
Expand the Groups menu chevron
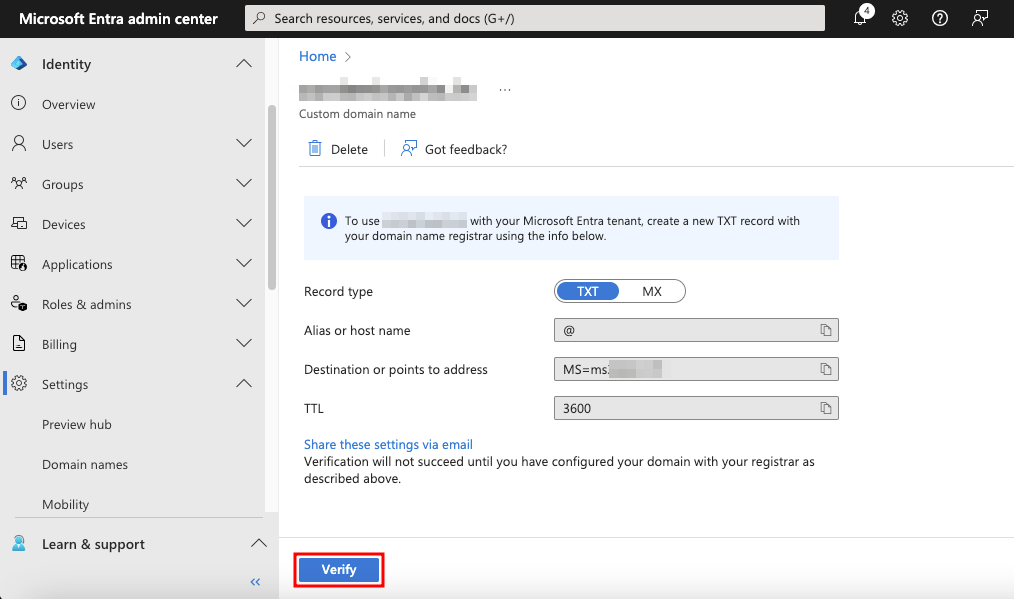pyautogui.click(x=244, y=183)
